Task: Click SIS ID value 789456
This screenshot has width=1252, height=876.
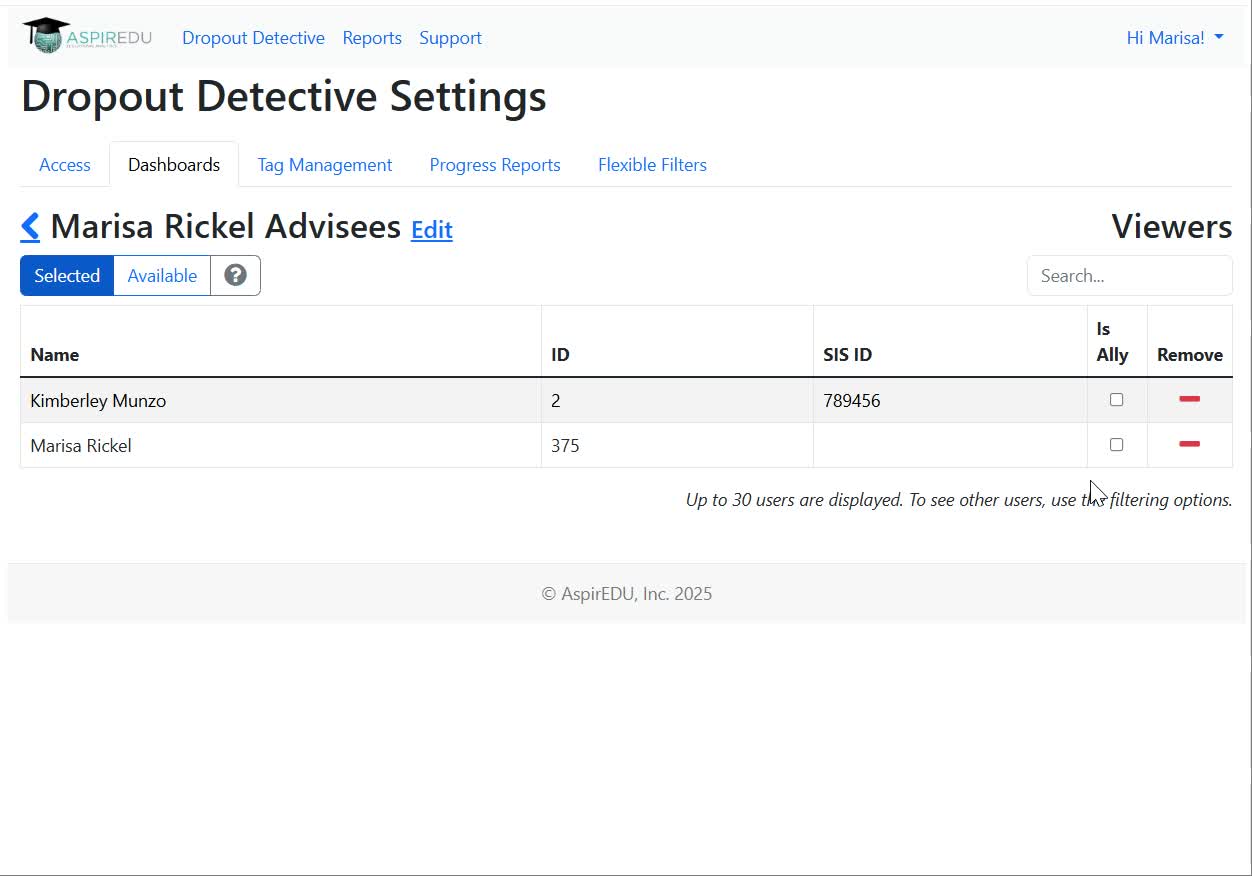Action: click(852, 400)
